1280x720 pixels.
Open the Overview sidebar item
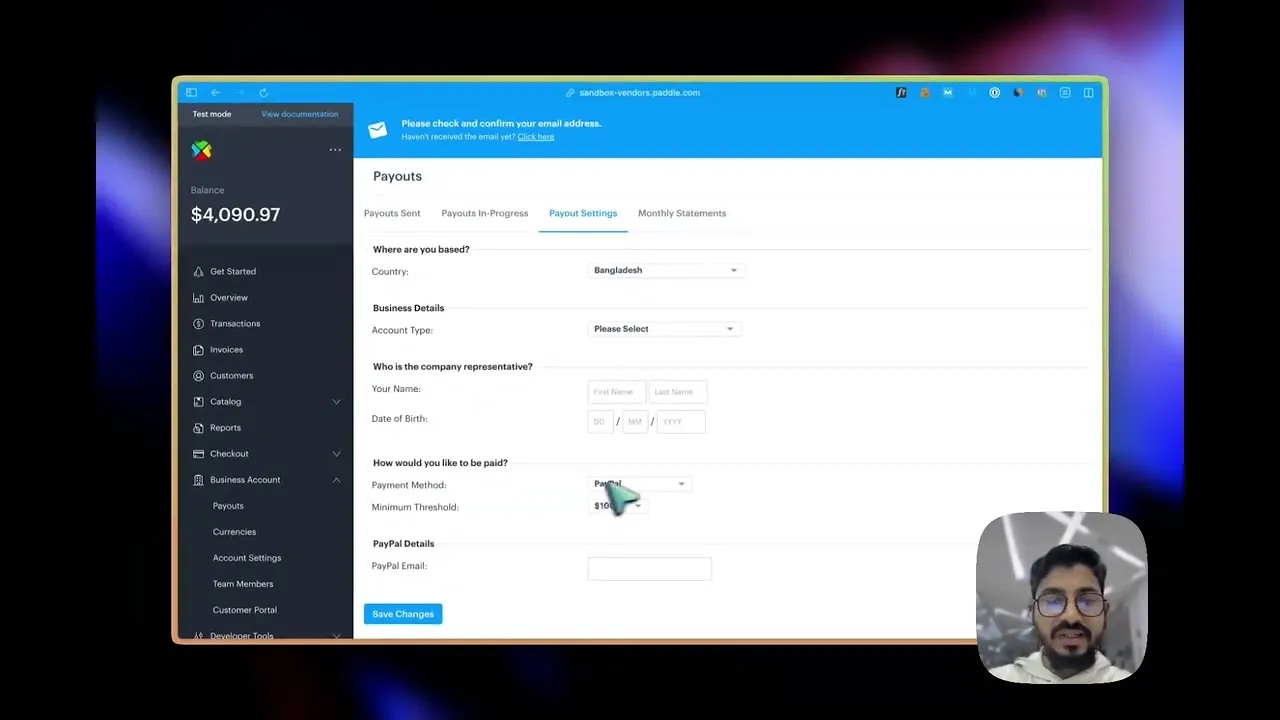228,298
